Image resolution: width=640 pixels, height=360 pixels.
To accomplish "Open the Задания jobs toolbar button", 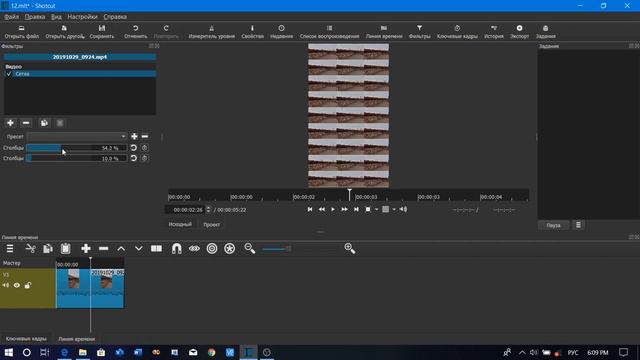I will [545, 32].
